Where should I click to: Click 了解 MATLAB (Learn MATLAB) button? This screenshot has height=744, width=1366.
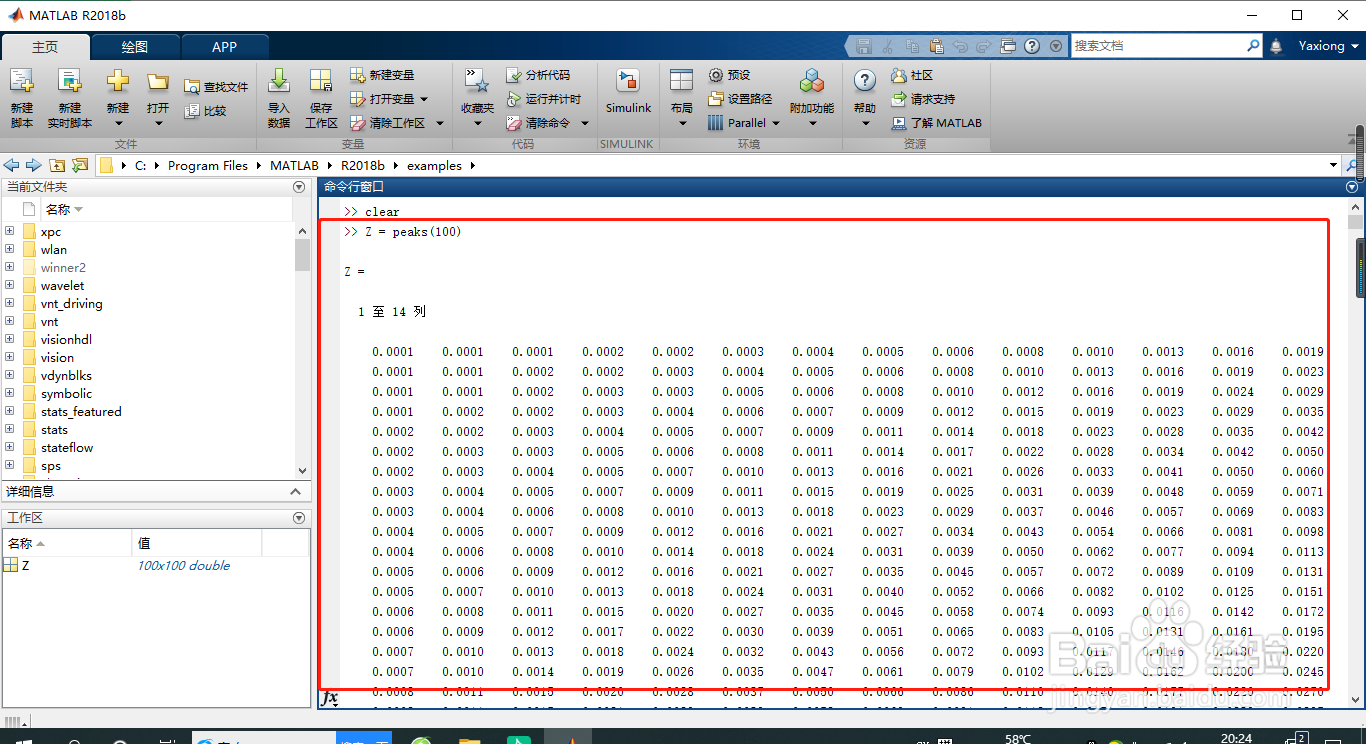pos(937,123)
